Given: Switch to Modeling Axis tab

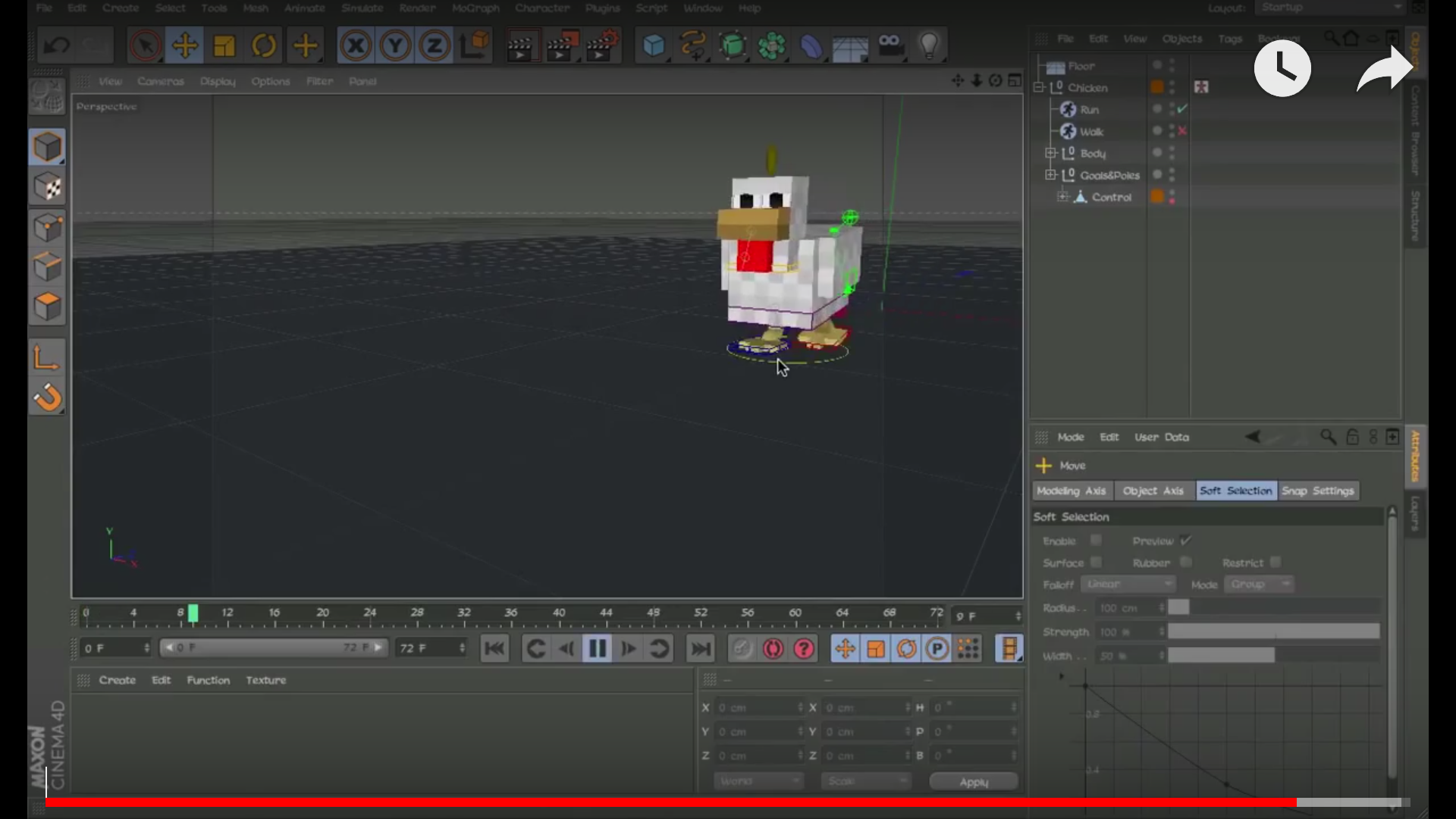Looking at the screenshot, I should [x=1072, y=491].
